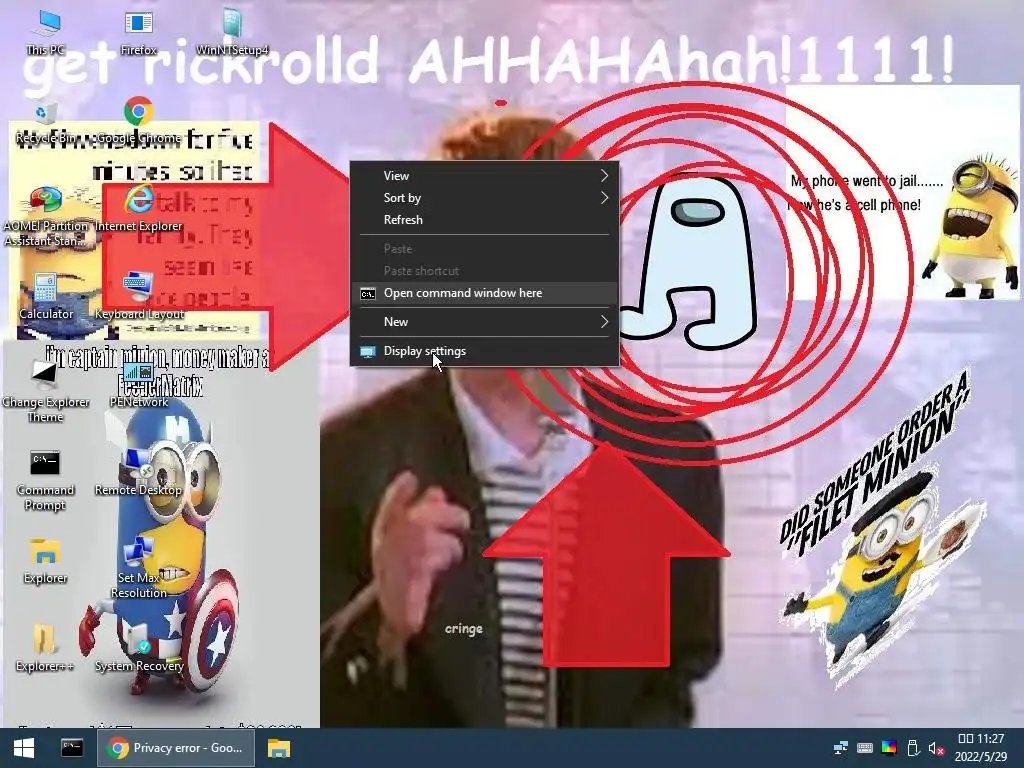
Task: Choose Refresh in the context menu
Action: pyautogui.click(x=485, y=220)
